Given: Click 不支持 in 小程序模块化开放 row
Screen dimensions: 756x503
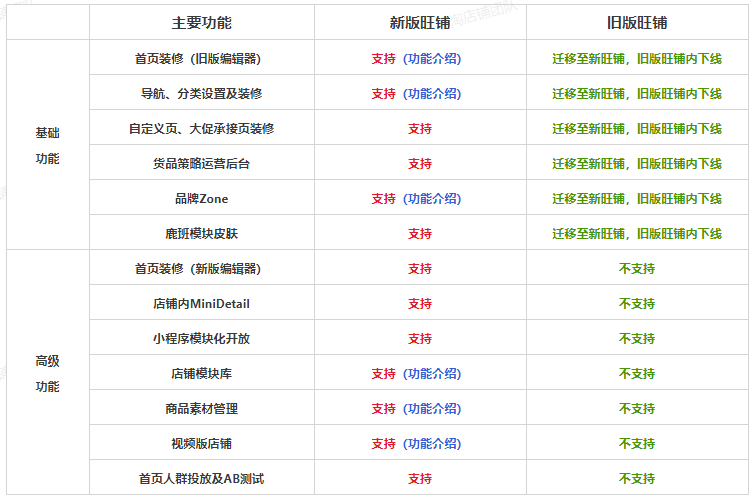Looking at the screenshot, I should [637, 339].
